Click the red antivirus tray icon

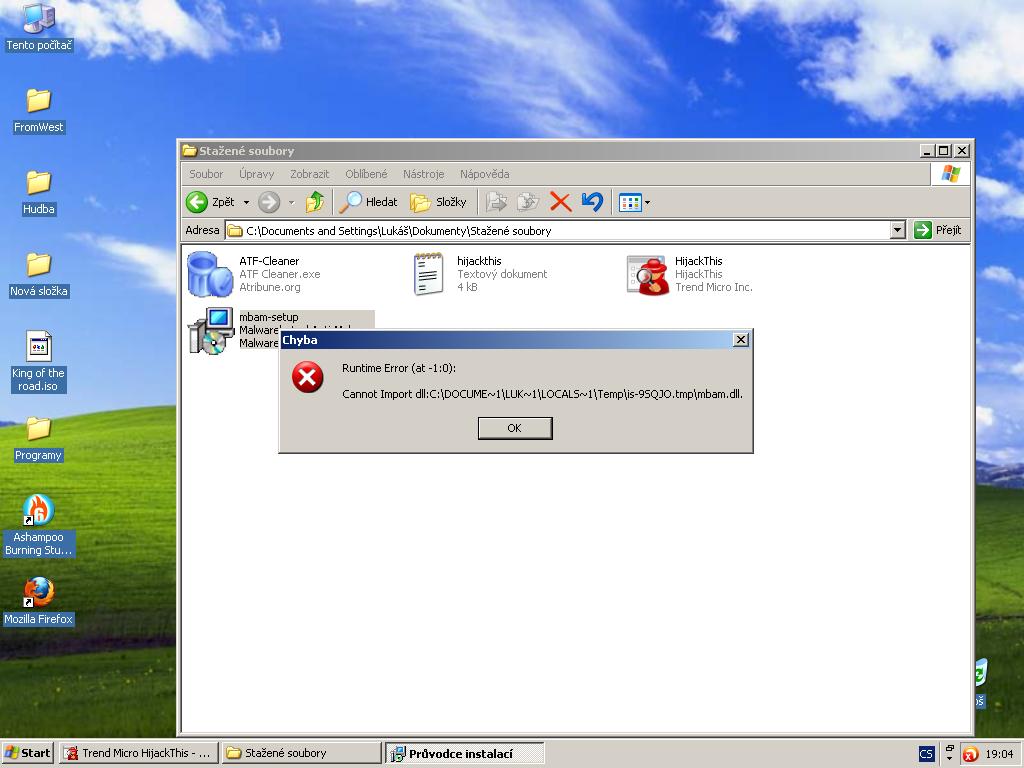coord(970,754)
